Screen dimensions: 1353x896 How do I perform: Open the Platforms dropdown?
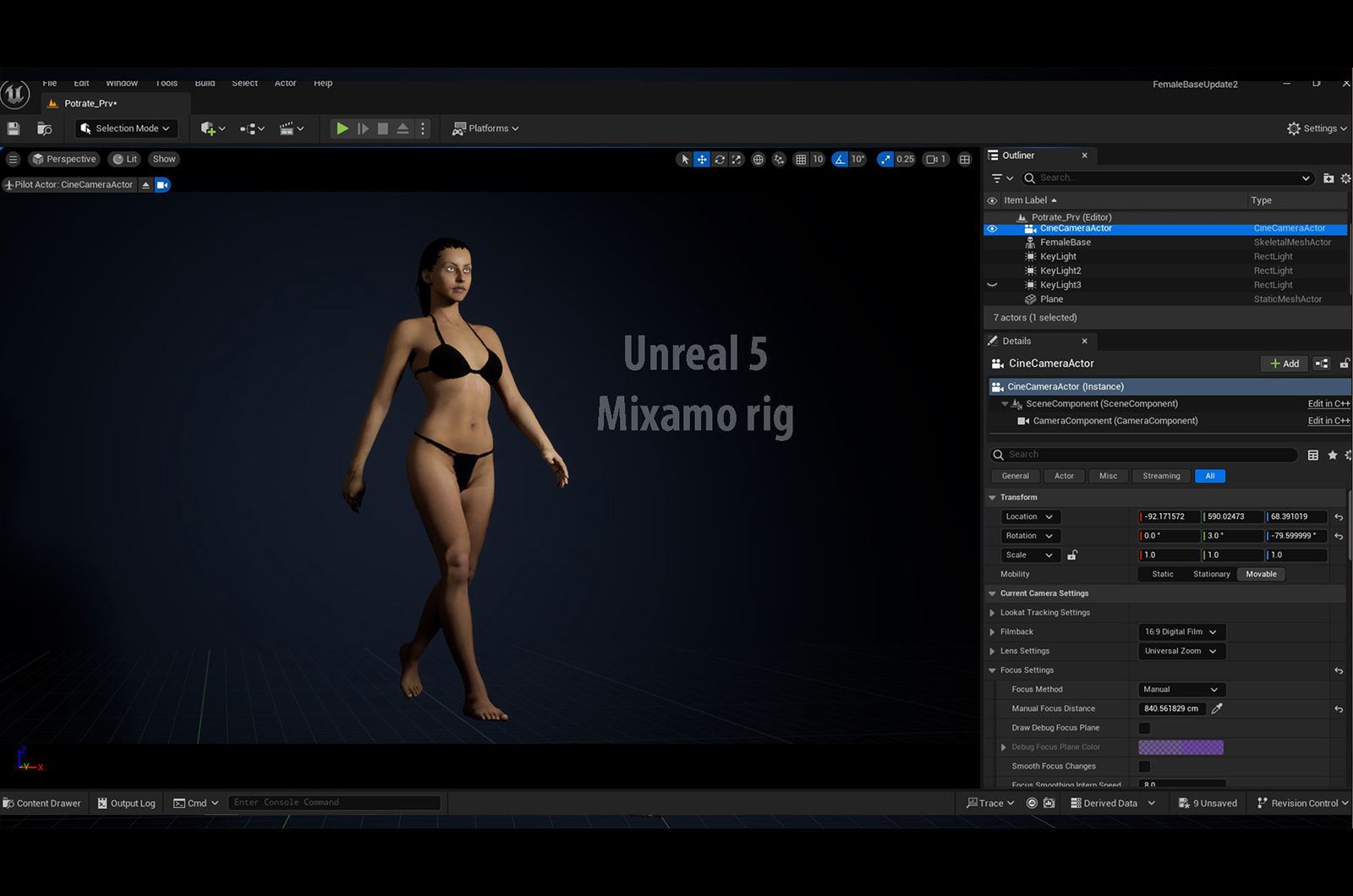pyautogui.click(x=486, y=128)
